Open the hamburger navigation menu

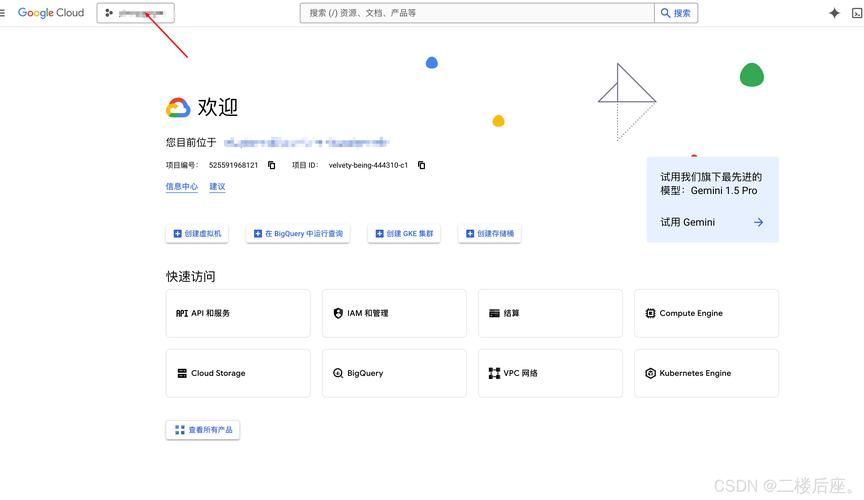[x=2, y=13]
